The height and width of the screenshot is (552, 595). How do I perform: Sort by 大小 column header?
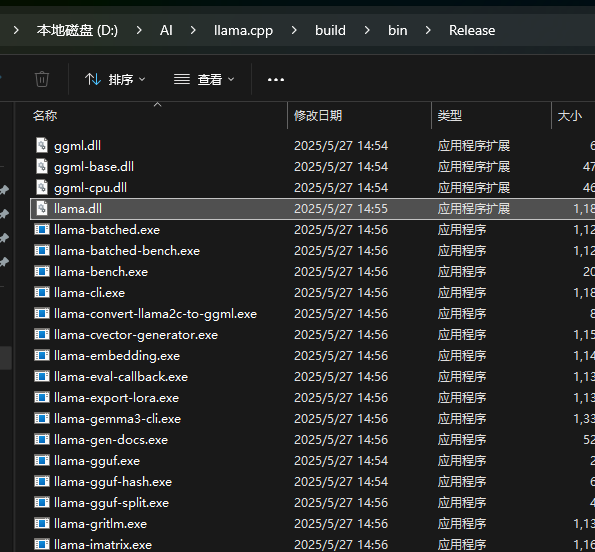(570, 115)
